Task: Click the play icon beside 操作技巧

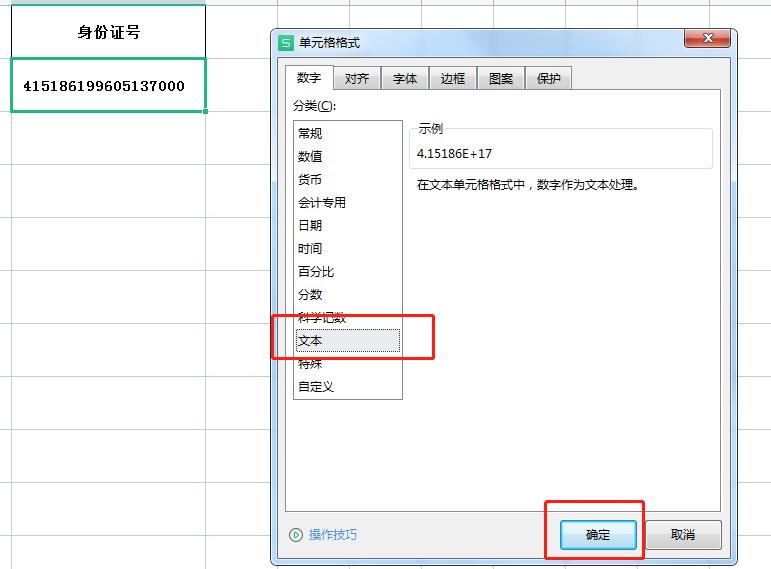Action: tap(296, 535)
